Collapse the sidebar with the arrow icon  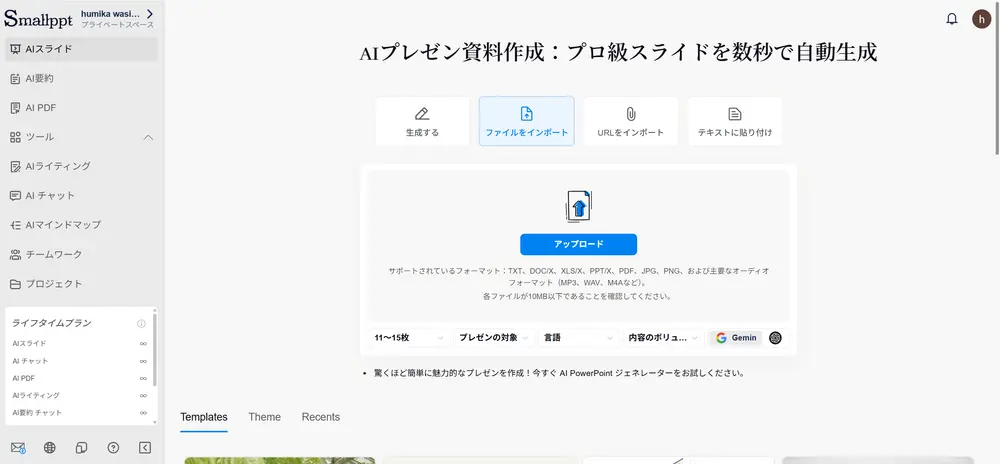point(145,447)
